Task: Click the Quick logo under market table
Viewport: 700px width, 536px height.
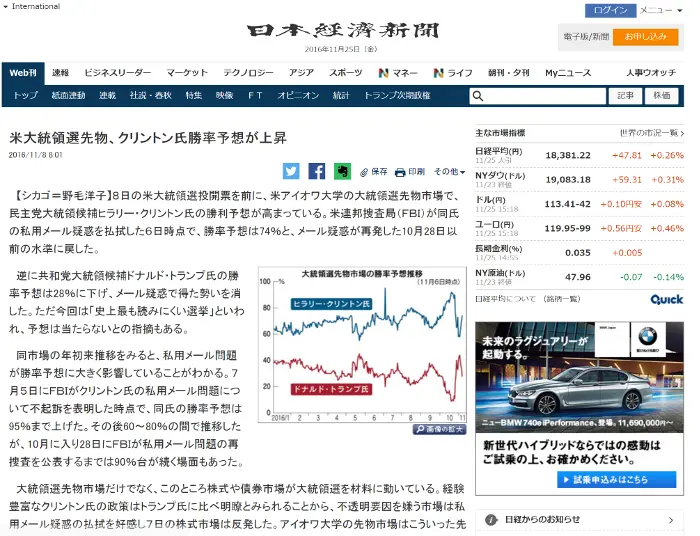Action: tap(666, 299)
